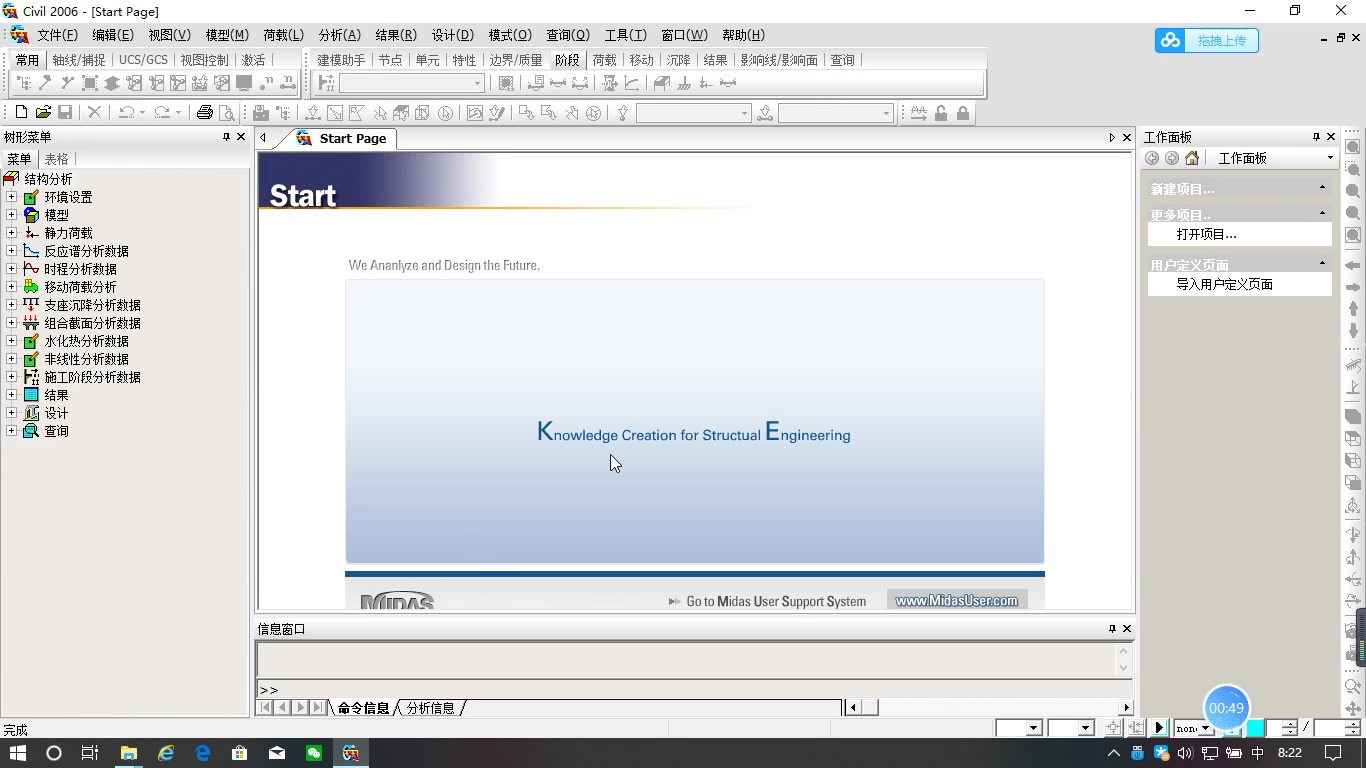Select the 水化热分析数据 tree item
Image resolution: width=1366 pixels, height=768 pixels.
[86, 341]
